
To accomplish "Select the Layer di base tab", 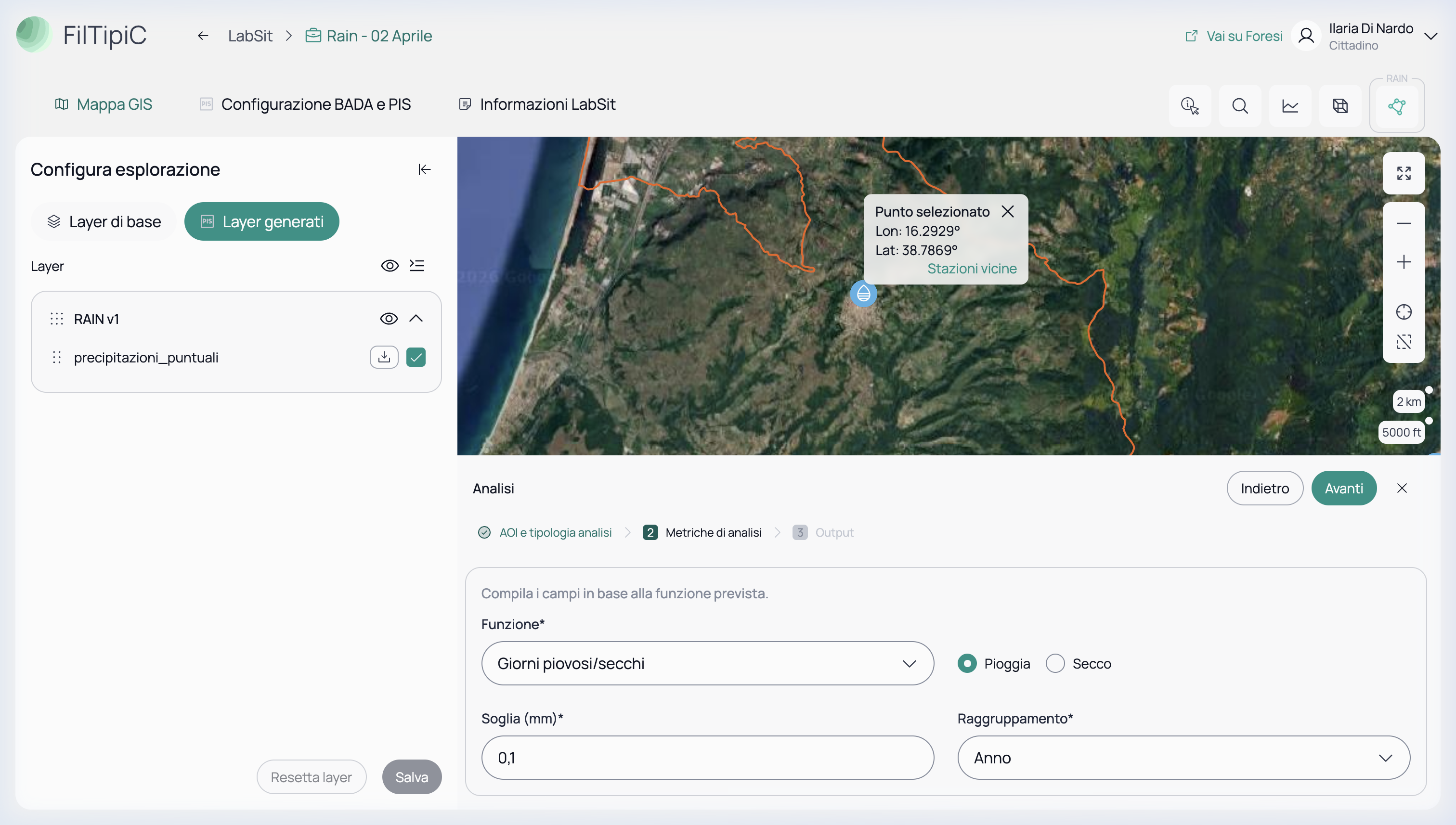I will tap(104, 221).
